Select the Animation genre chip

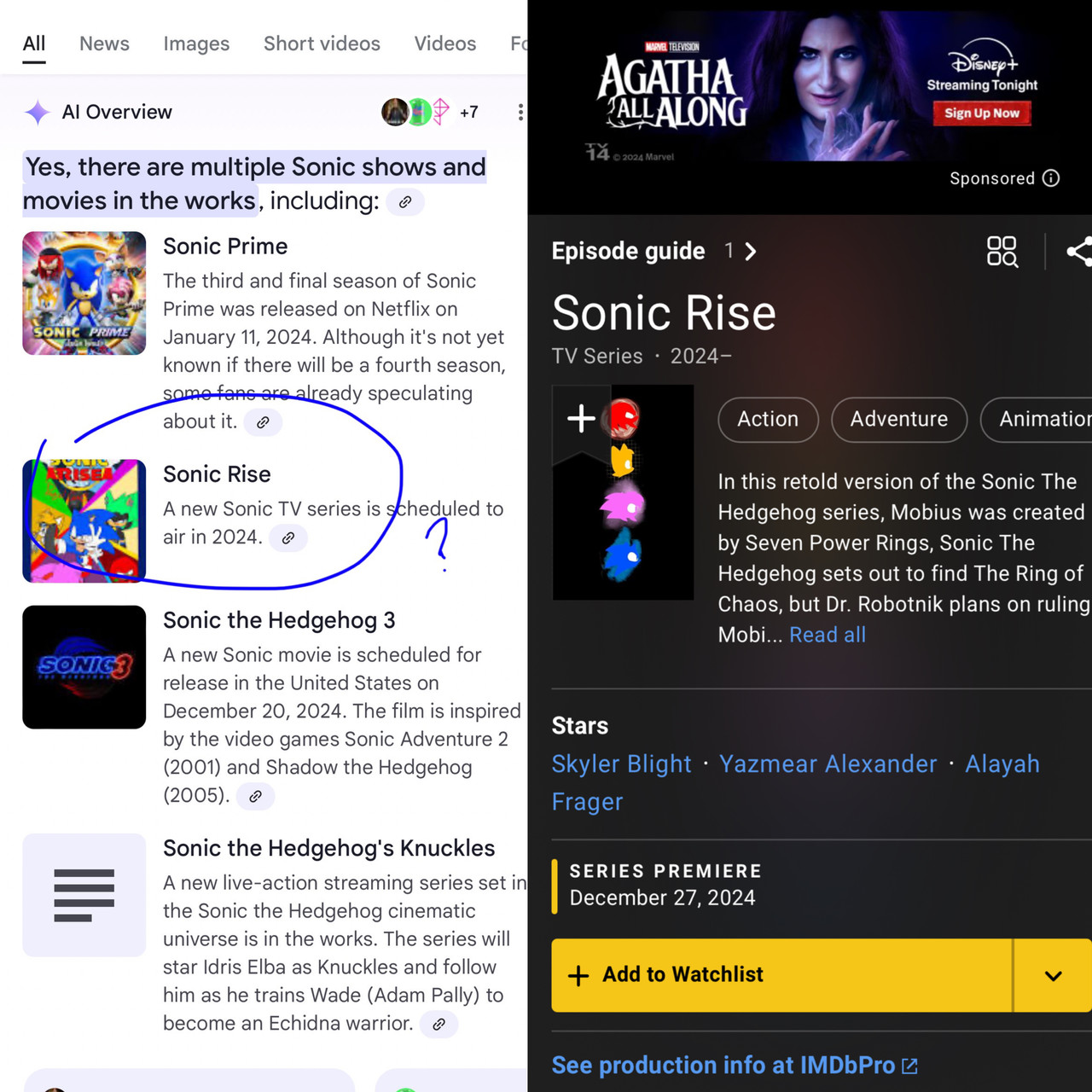tap(1037, 420)
